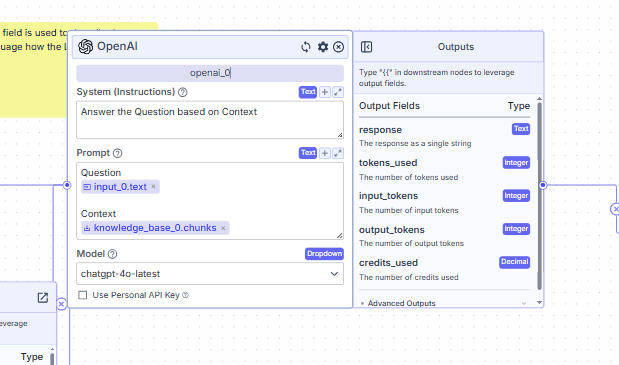Select the knowledge_base_0.chunks variable chip
This screenshot has height=365, width=619.
[155, 228]
